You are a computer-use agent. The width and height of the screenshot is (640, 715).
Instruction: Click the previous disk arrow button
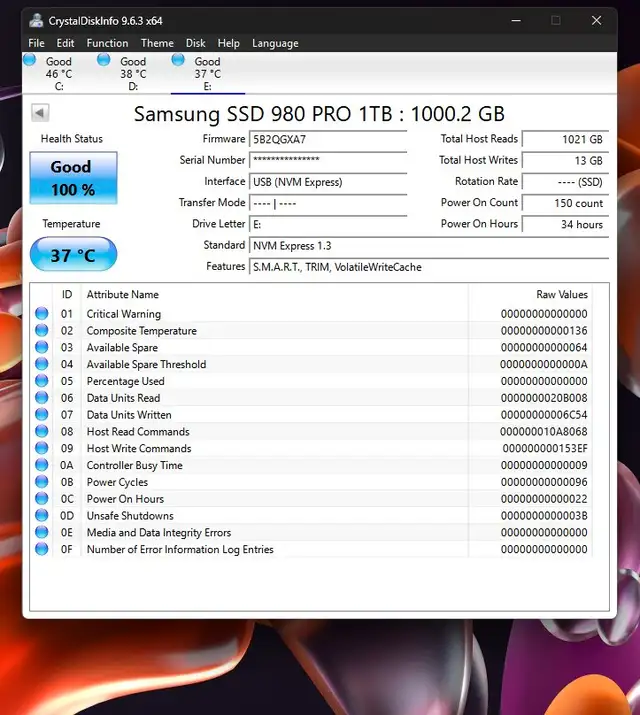[40, 113]
